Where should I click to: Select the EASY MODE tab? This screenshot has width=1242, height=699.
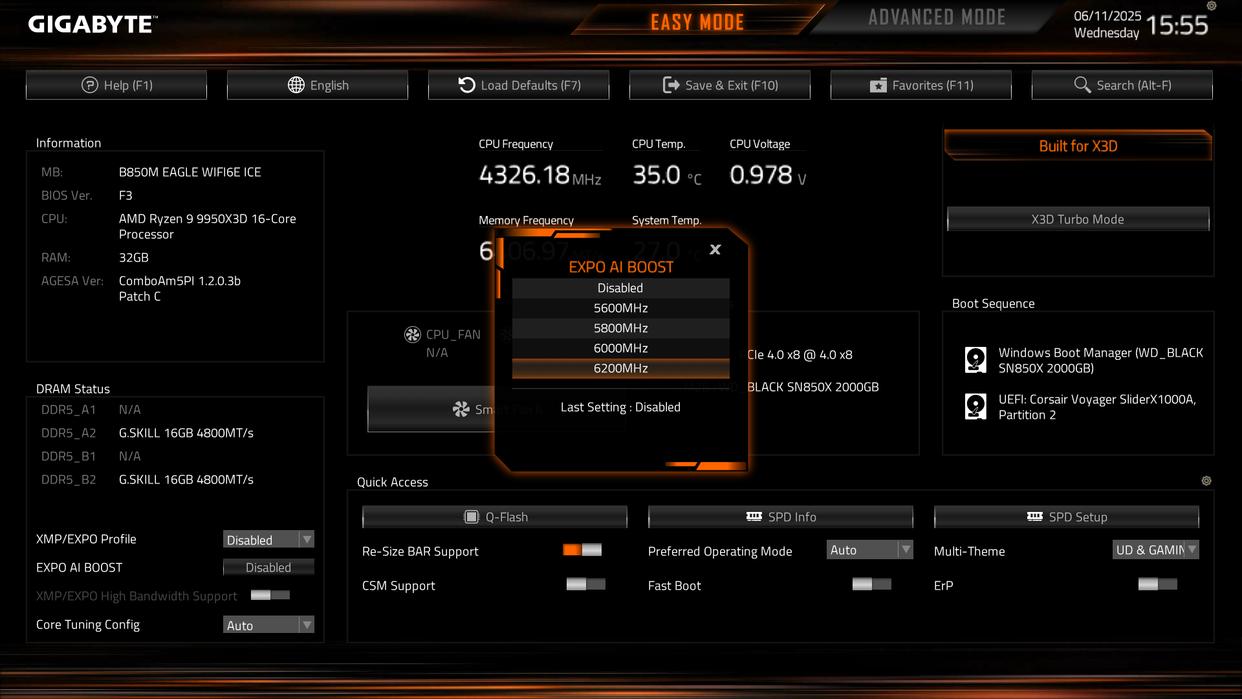[697, 17]
